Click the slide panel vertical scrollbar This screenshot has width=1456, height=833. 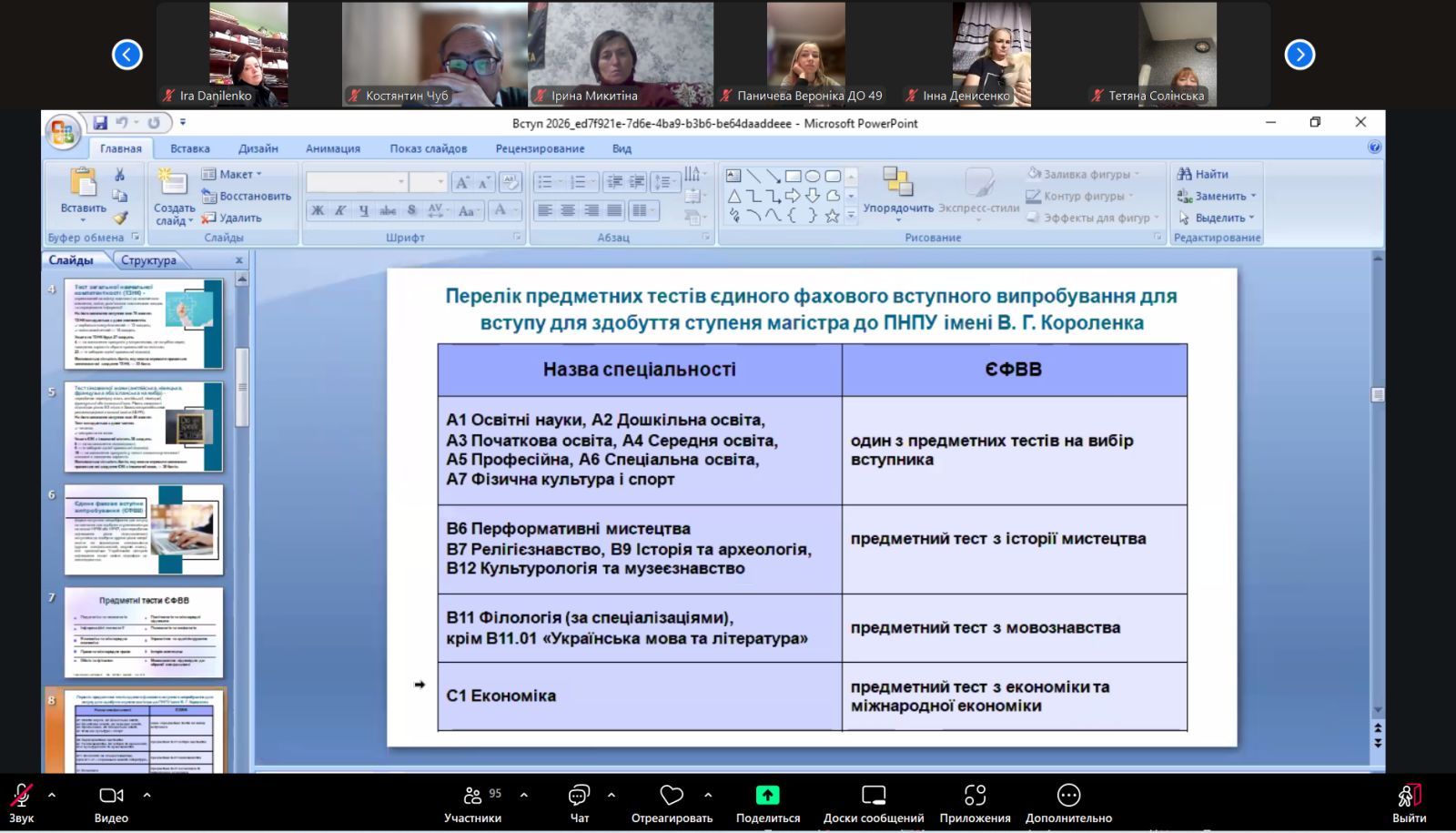click(x=242, y=387)
